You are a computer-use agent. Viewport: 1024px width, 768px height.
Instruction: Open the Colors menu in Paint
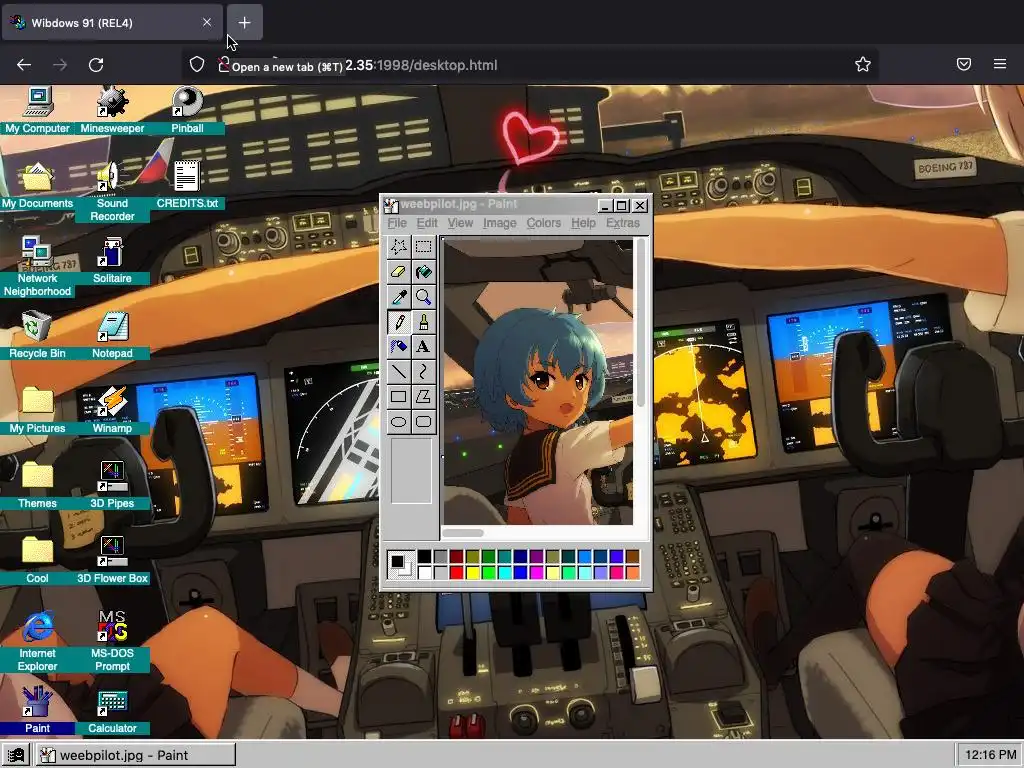click(543, 223)
